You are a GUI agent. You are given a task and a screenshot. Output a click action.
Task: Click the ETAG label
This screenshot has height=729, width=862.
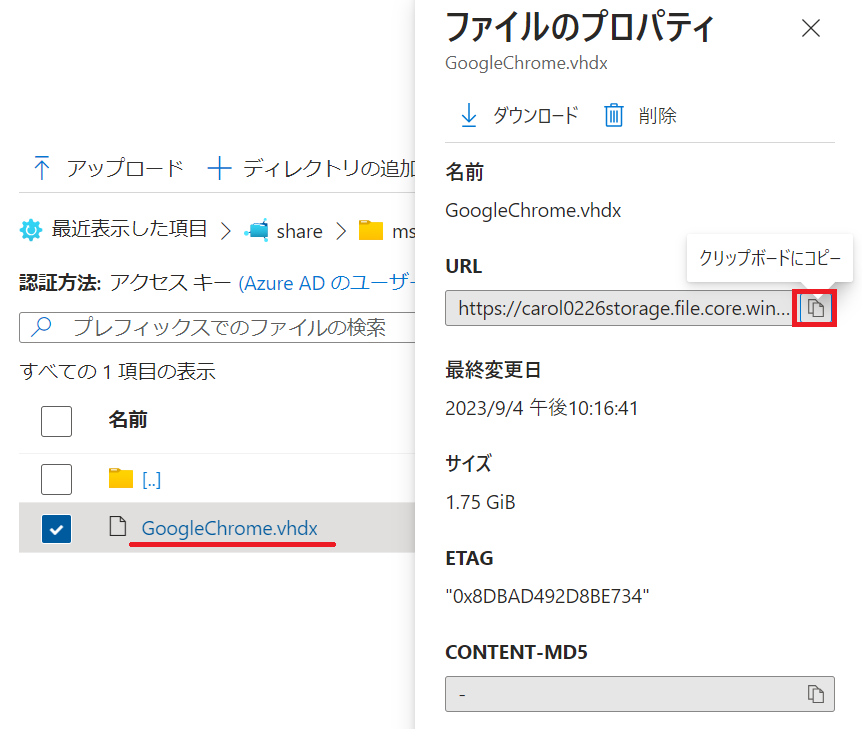[469, 558]
